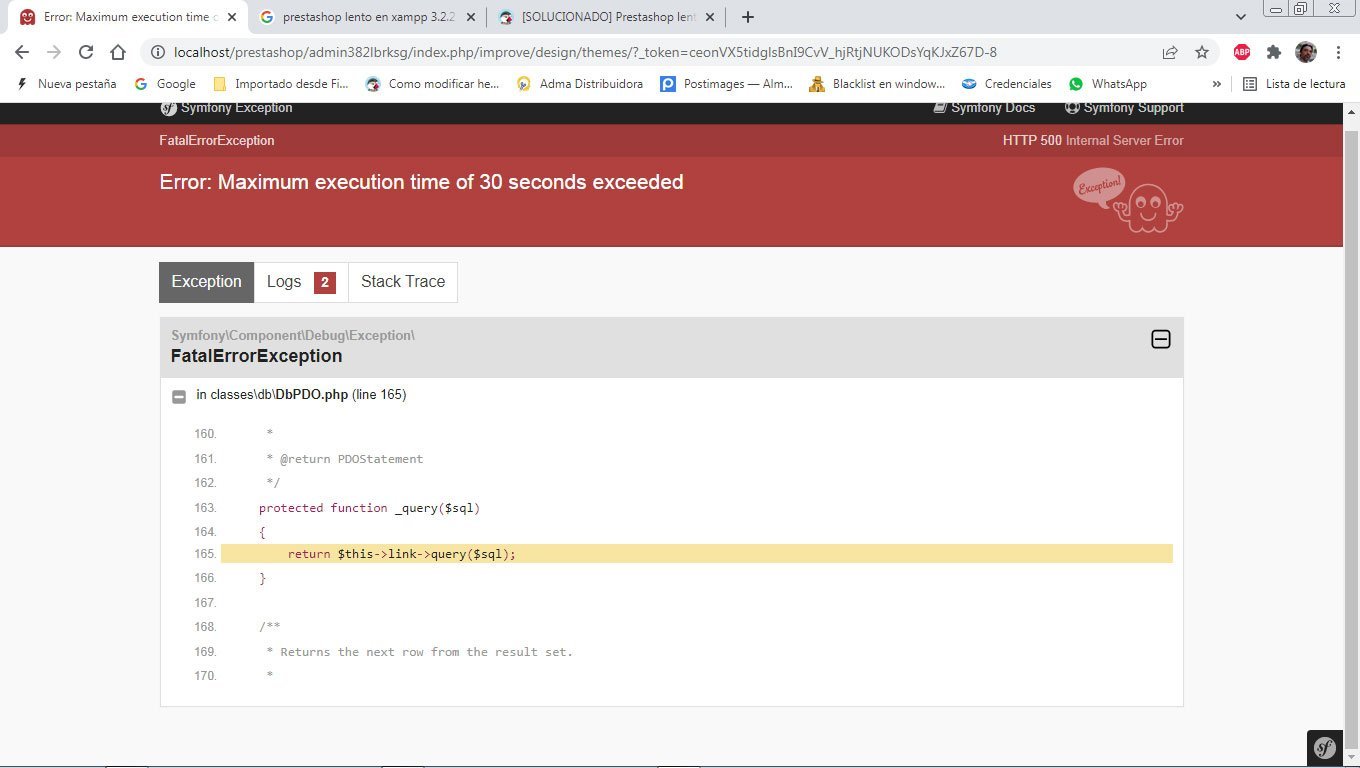Open the Symfony debug toolbar icon

[x=1325, y=748]
